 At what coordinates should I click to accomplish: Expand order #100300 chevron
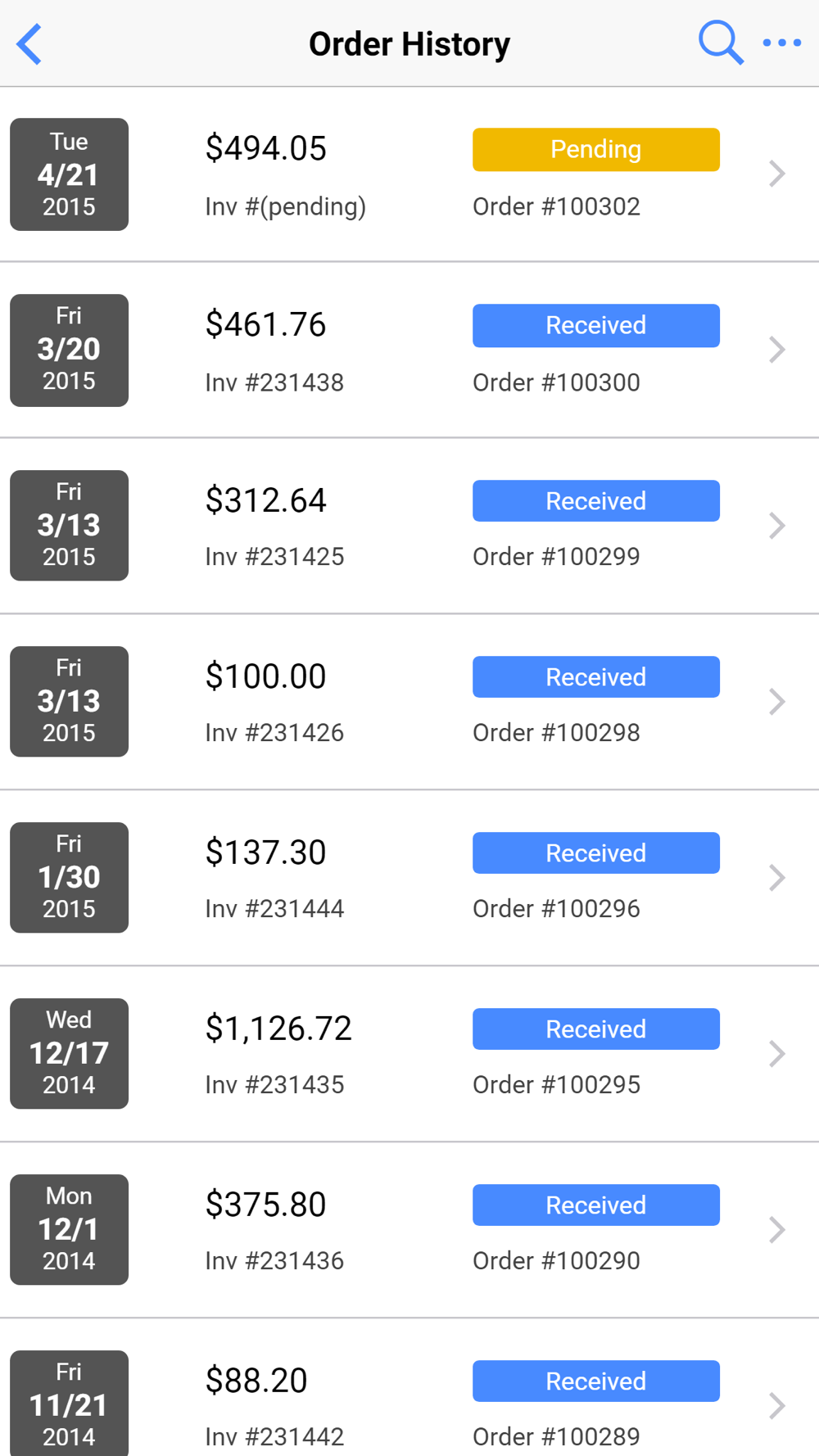(776, 350)
